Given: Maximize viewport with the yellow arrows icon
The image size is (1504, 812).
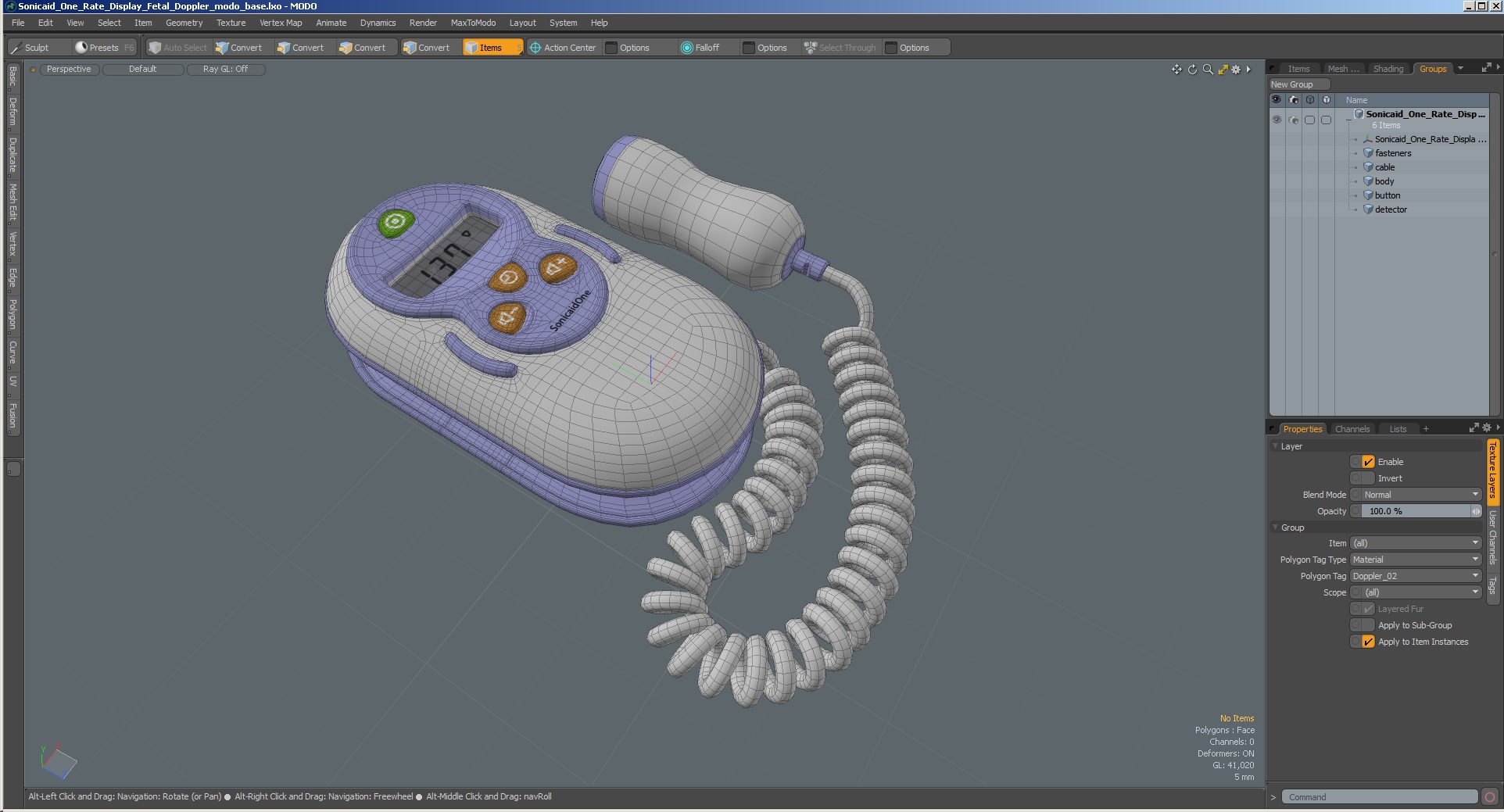Looking at the screenshot, I should tap(1223, 70).
